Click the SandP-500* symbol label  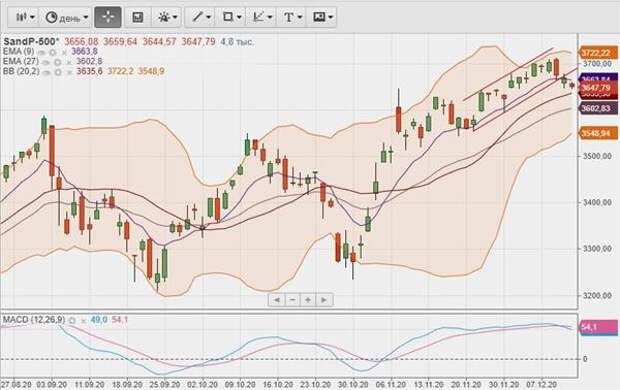31,42
